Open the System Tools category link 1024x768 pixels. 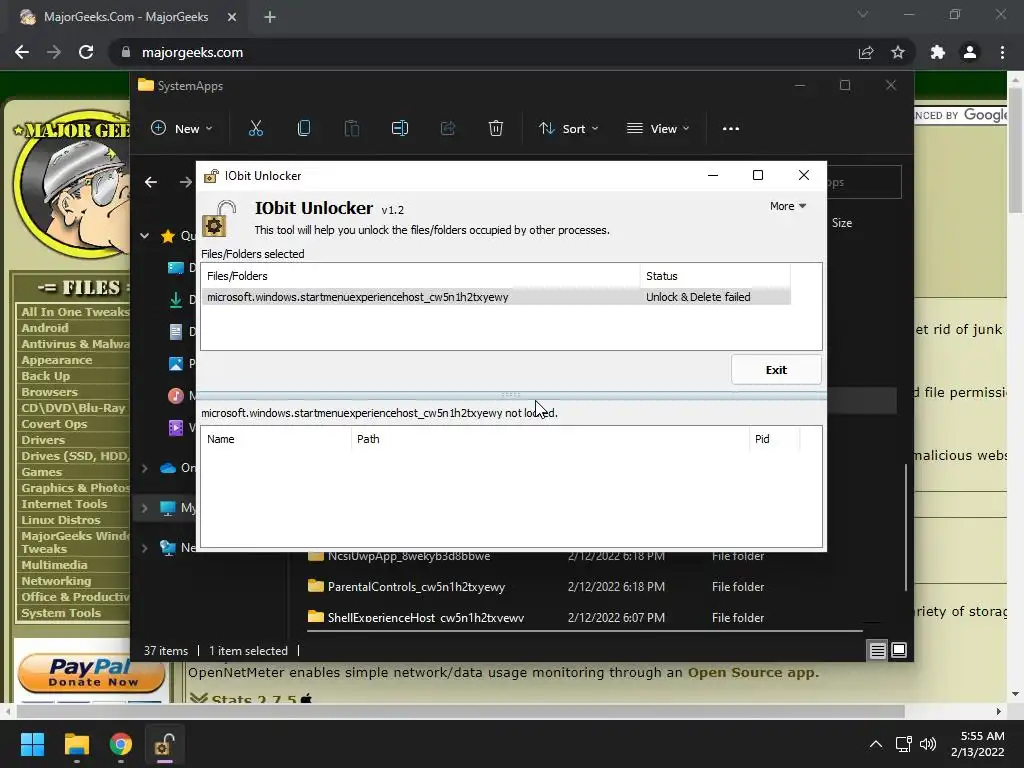61,613
